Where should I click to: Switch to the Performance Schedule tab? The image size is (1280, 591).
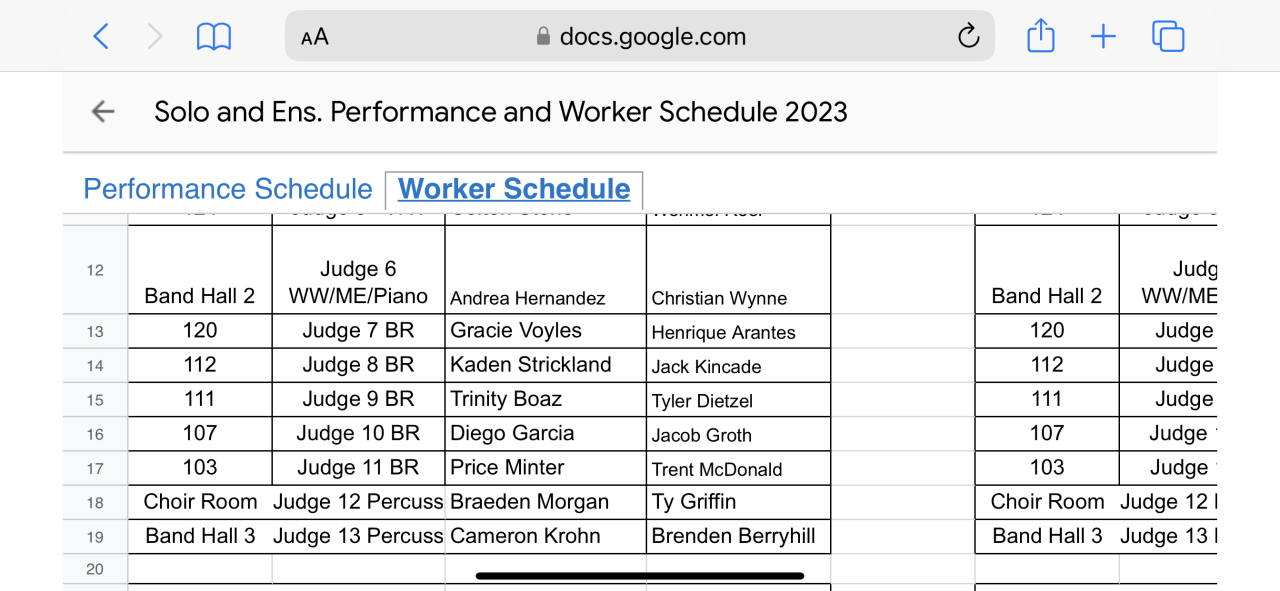(x=228, y=189)
